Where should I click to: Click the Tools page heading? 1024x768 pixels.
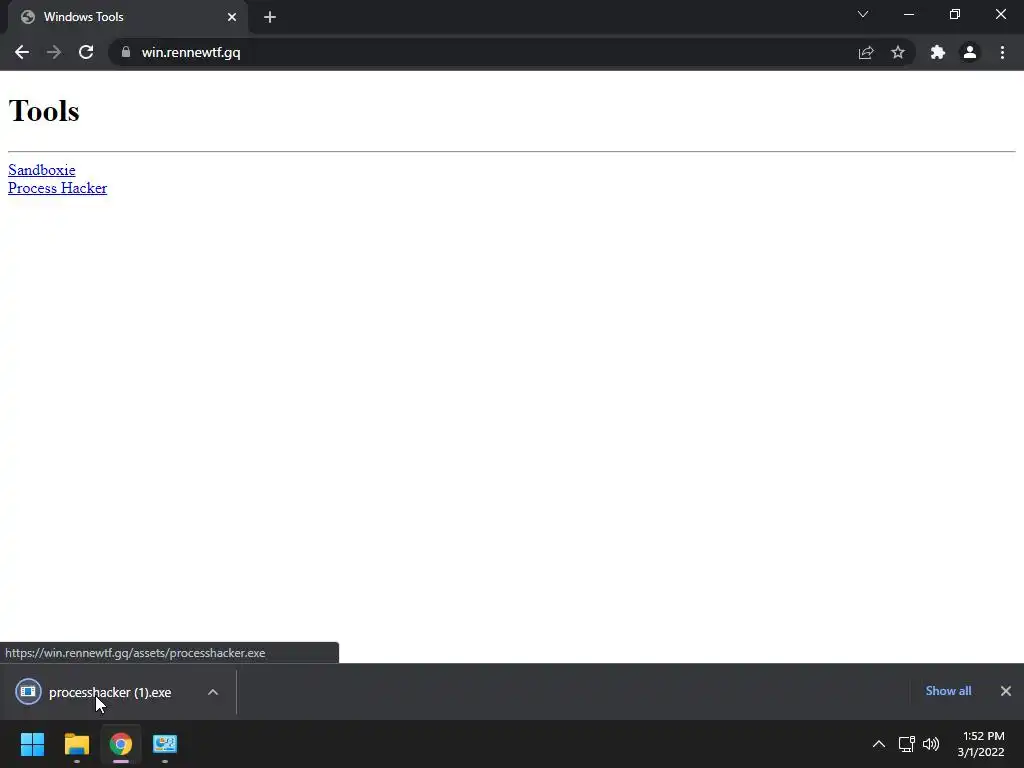pyautogui.click(x=44, y=111)
